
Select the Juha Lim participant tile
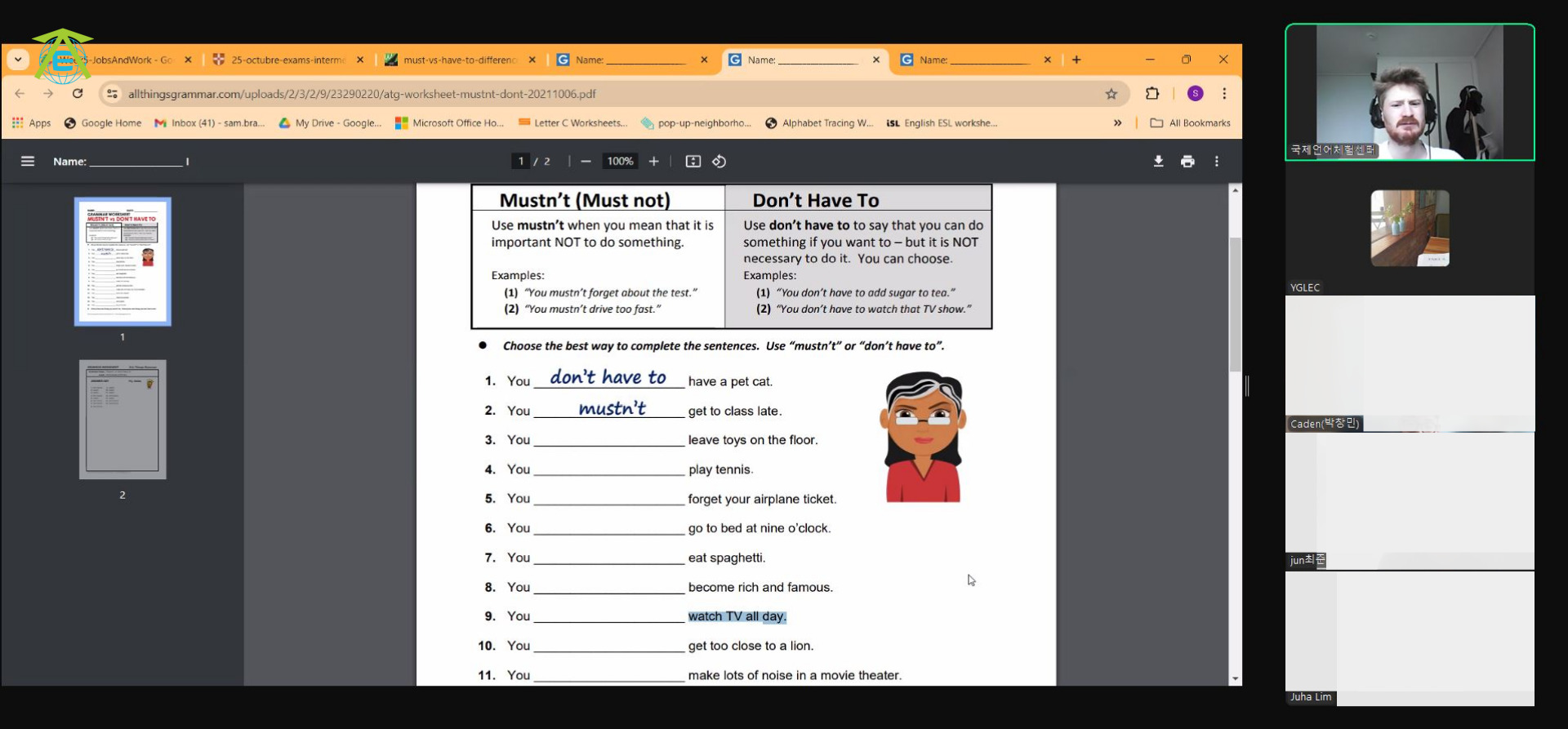click(x=1410, y=638)
